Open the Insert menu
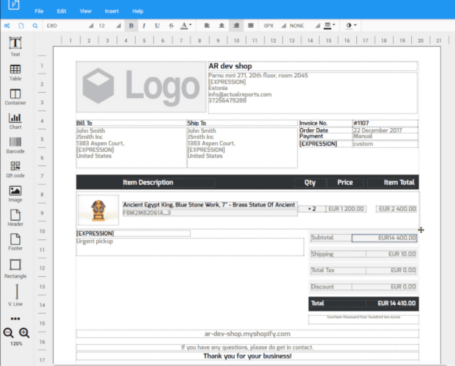 click(x=112, y=11)
